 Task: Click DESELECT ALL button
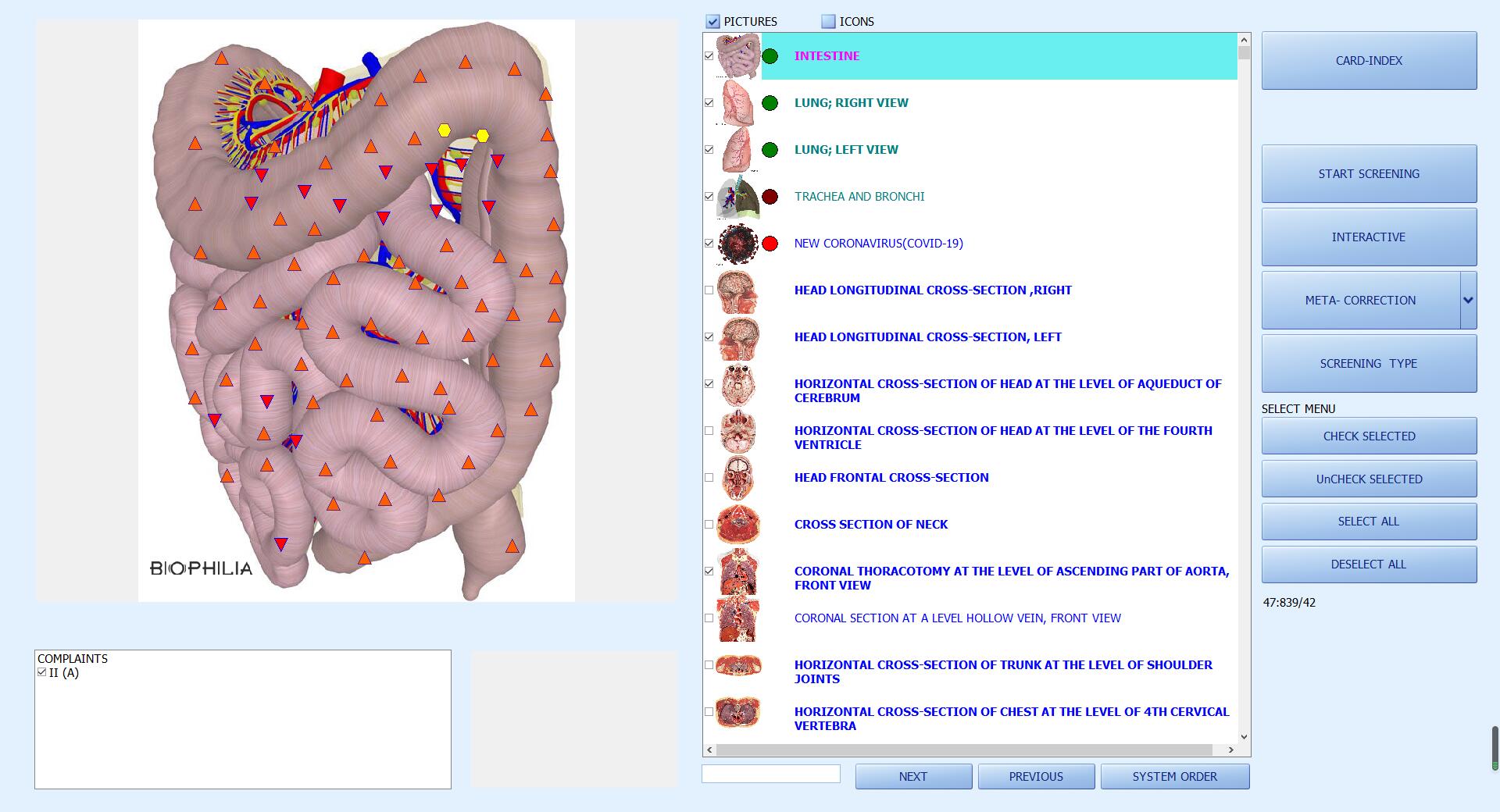(x=1369, y=564)
